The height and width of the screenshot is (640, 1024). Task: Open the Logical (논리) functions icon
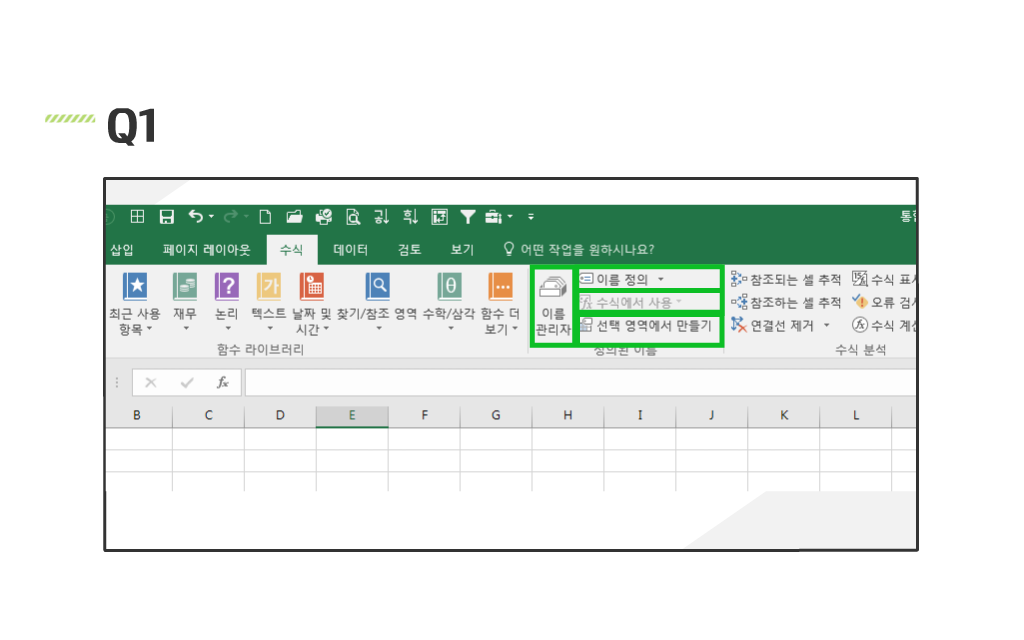(227, 287)
